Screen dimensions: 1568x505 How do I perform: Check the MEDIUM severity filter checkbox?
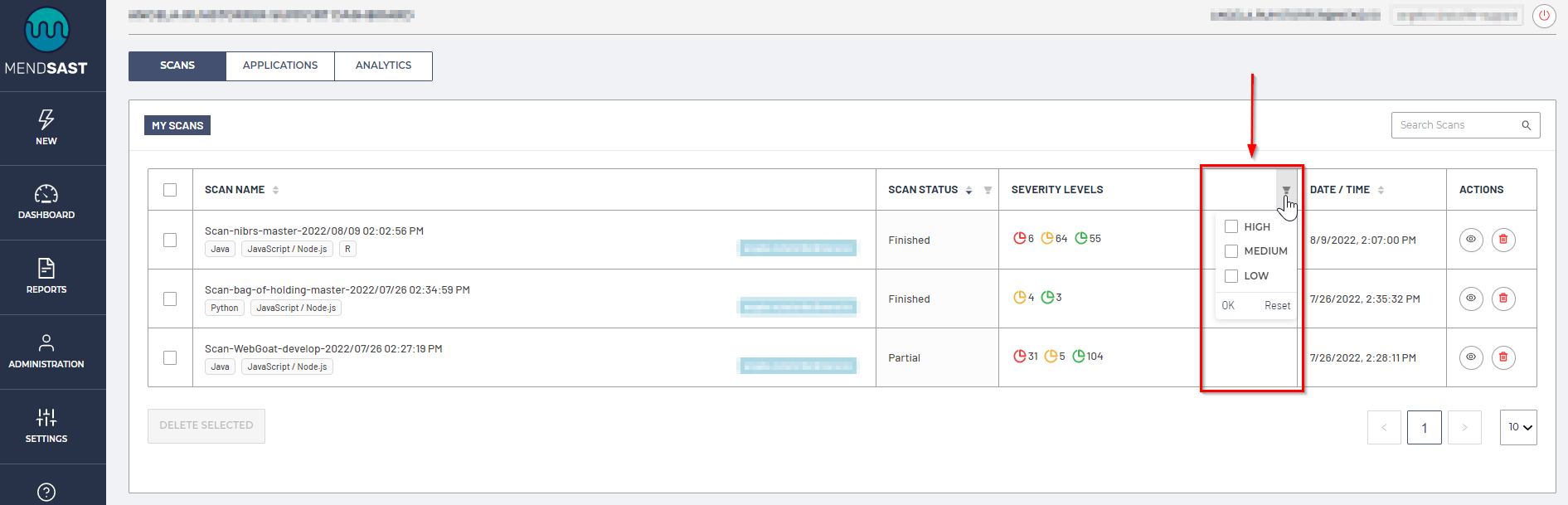click(x=1231, y=251)
